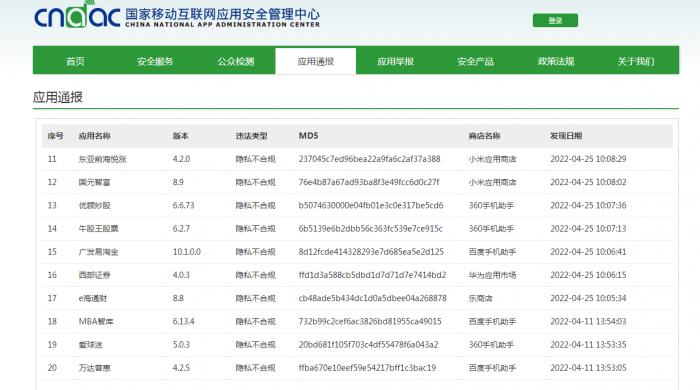Viewport: 700px width, 390px height.
Task: Click row 20 date 2022-04-11 13:53:05
Action: 588,368
